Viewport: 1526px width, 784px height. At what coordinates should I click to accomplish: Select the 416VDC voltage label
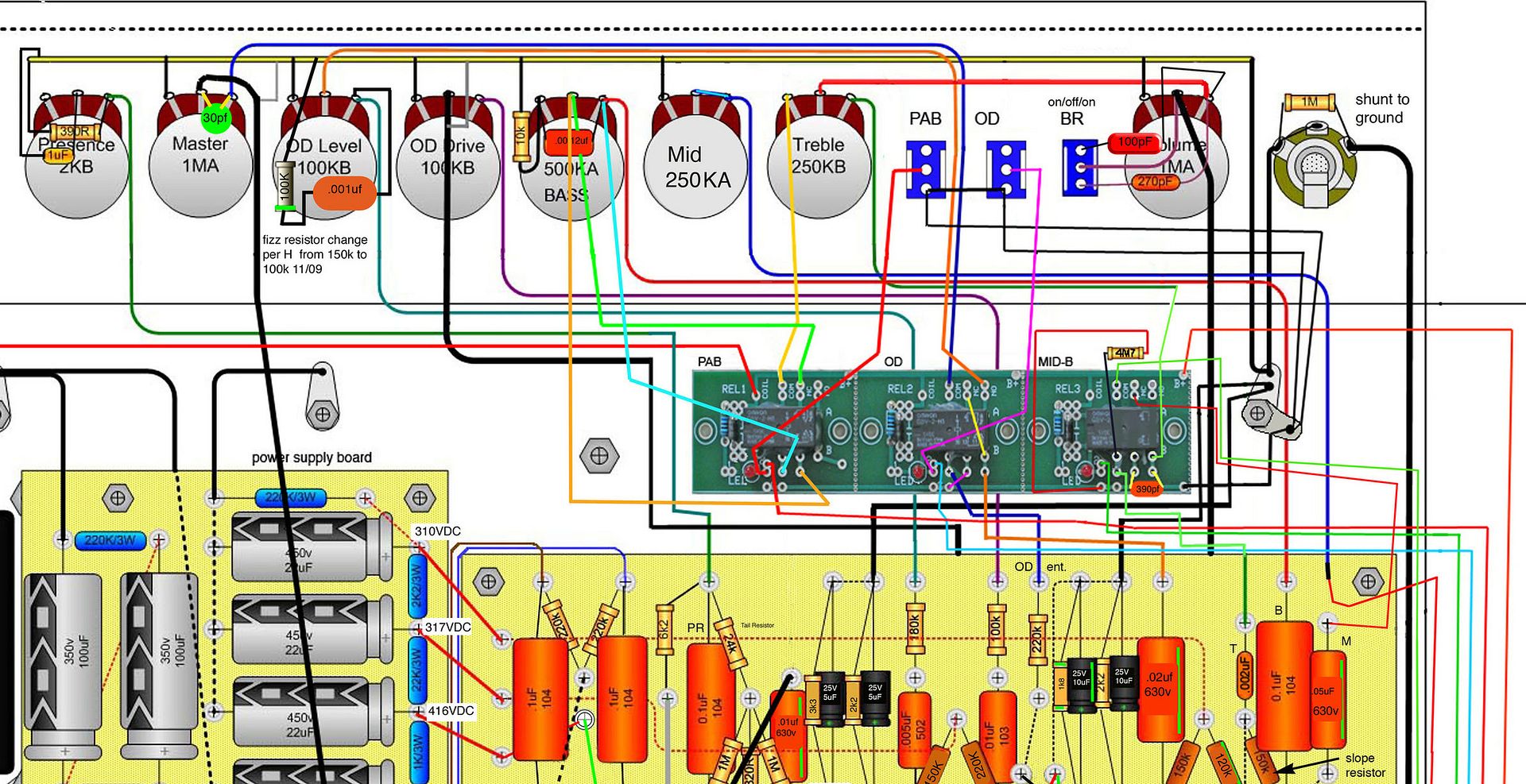tap(451, 711)
